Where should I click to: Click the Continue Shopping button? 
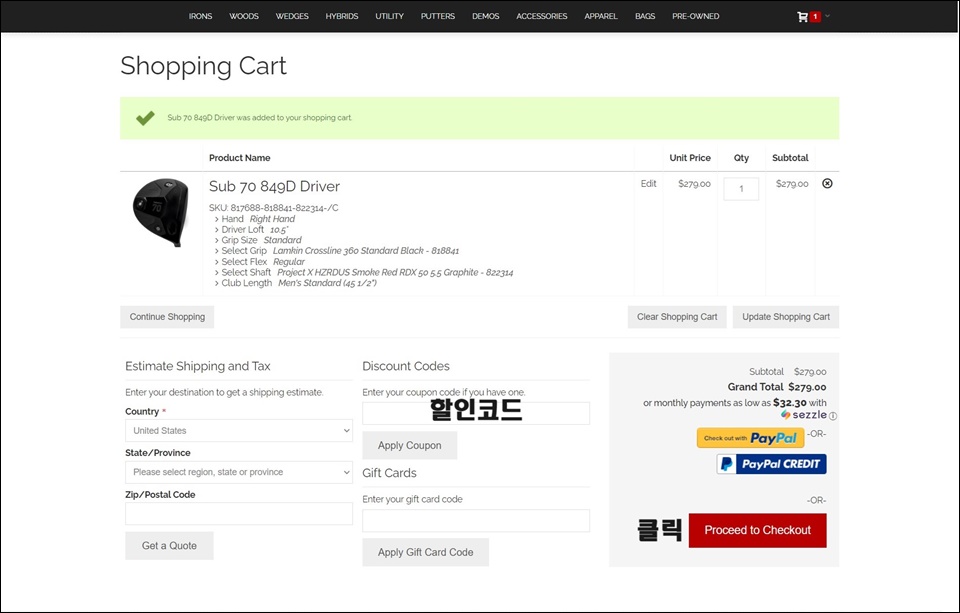coord(167,317)
